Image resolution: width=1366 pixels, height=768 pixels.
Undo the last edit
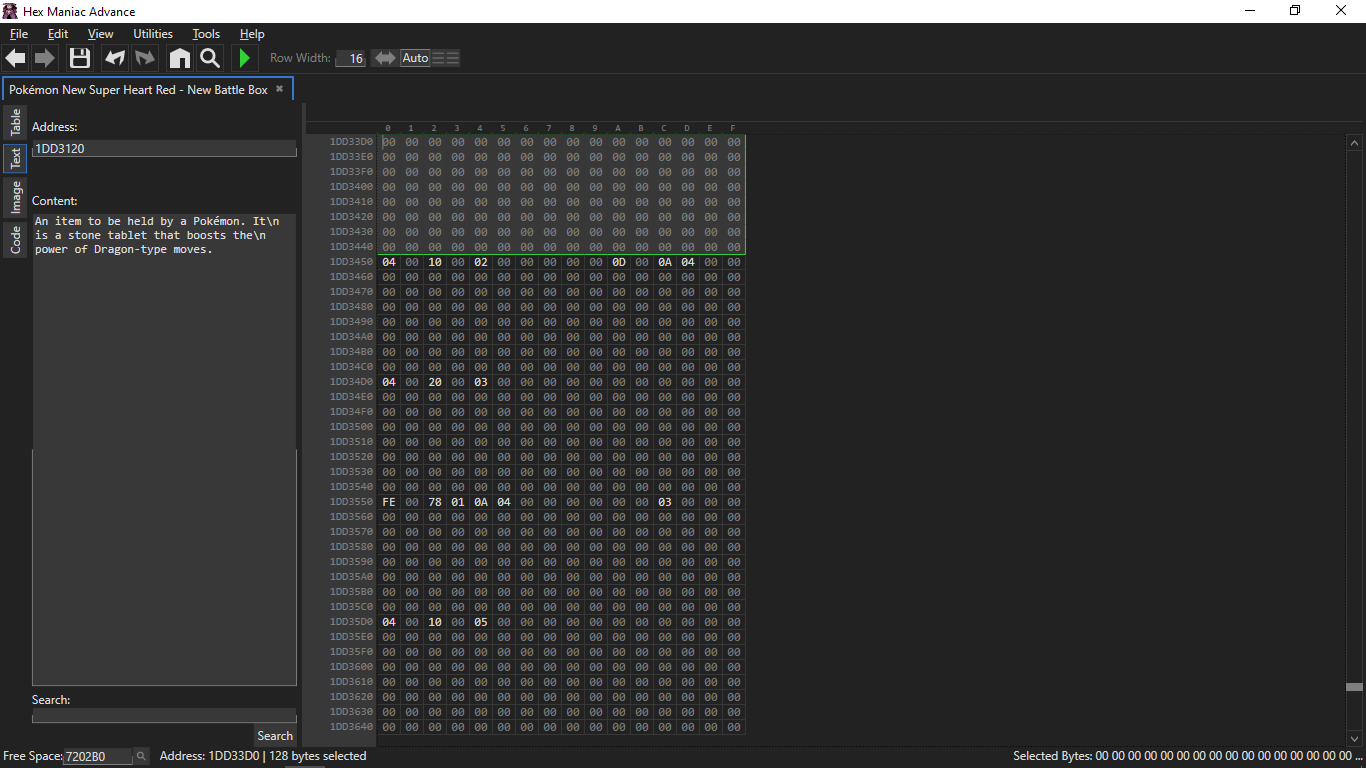115,58
